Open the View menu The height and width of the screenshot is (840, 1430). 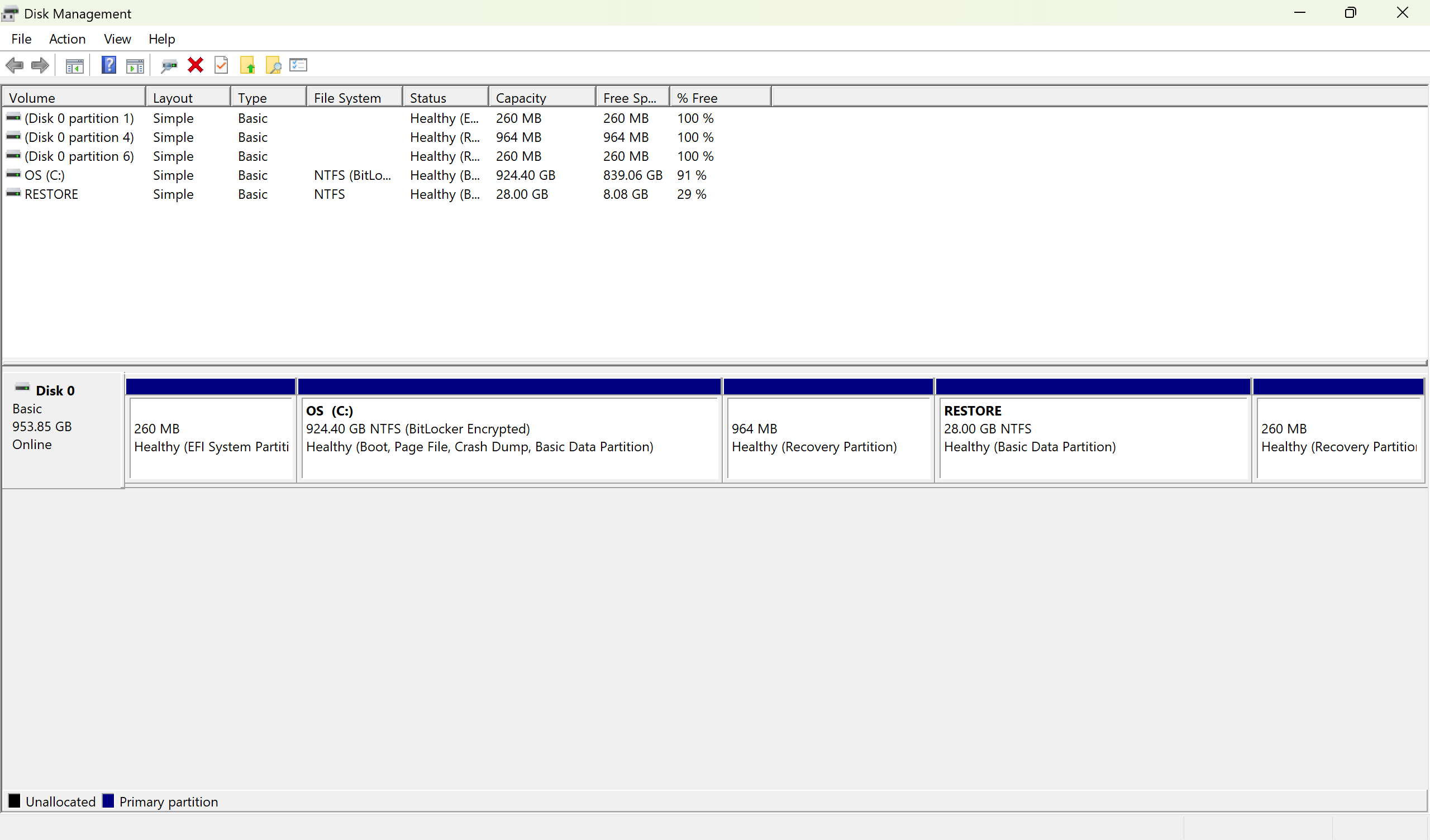tap(117, 39)
